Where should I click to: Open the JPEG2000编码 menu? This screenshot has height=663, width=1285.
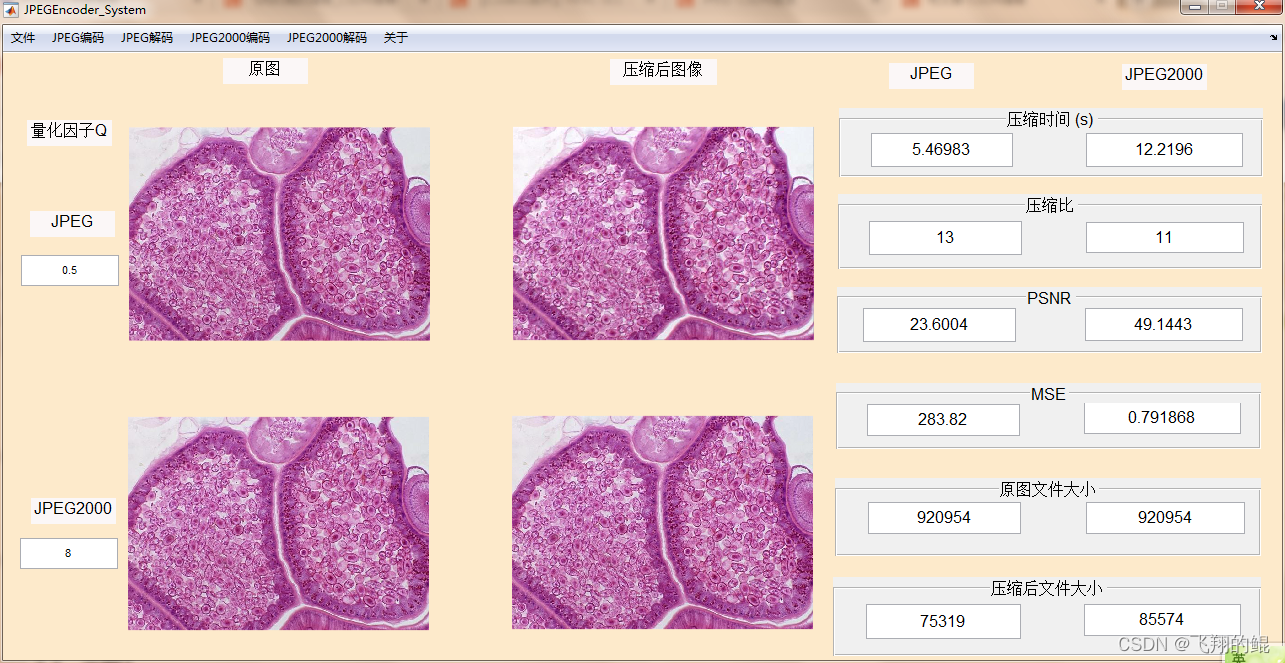point(230,38)
